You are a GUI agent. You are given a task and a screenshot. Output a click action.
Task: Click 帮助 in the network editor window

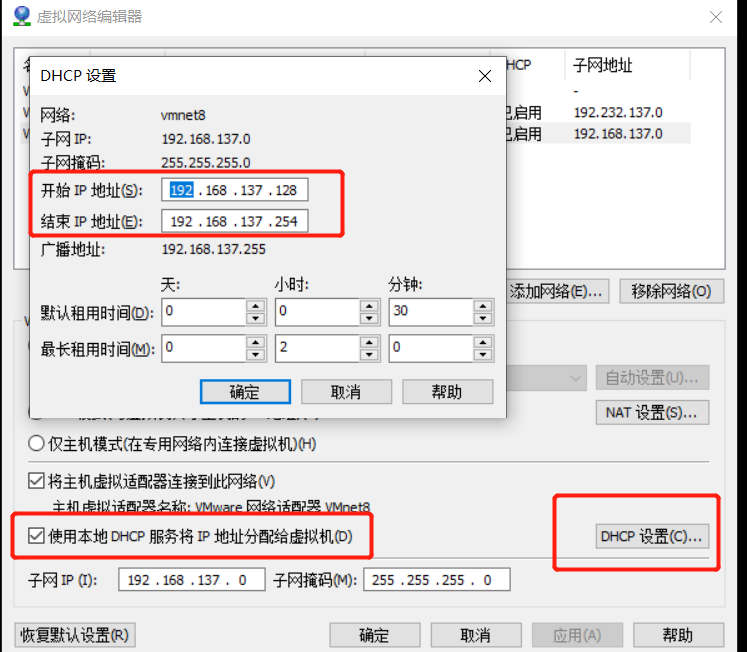[x=678, y=635]
